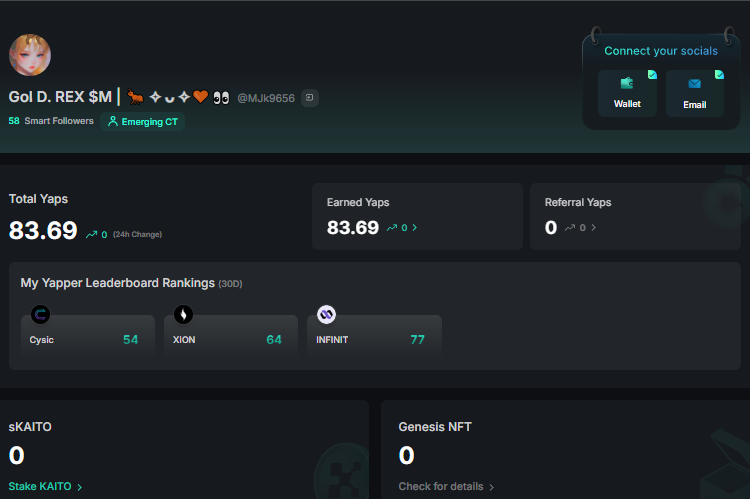Click the Total Yaps value 83.69
750x499 pixels.
coord(43,231)
